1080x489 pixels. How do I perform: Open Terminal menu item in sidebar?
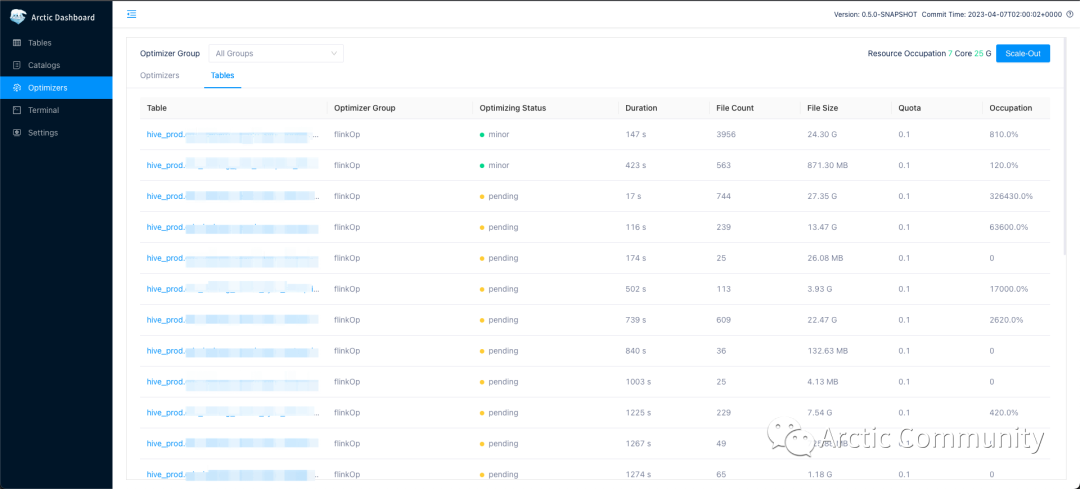(x=56, y=110)
